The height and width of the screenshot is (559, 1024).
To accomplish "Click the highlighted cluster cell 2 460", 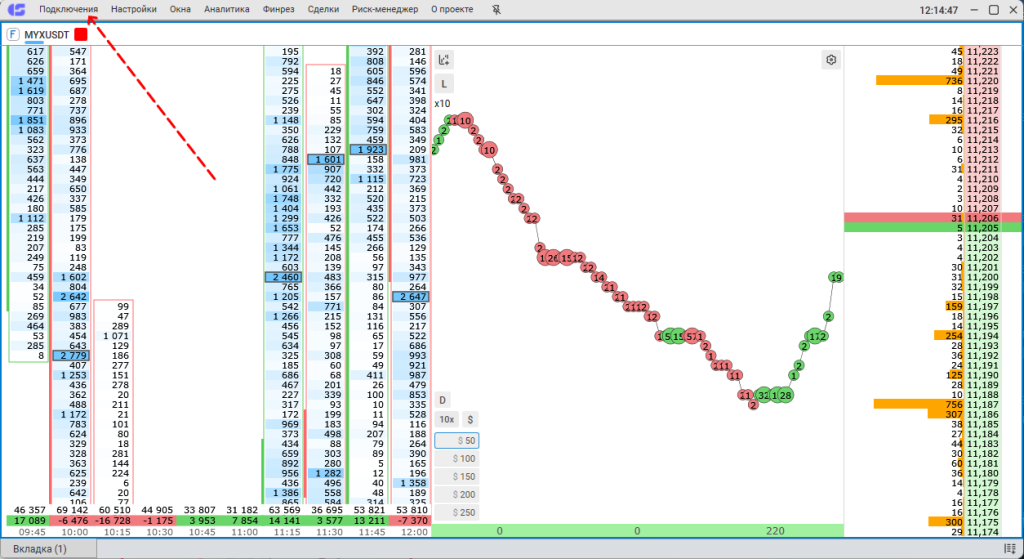I will (283, 277).
